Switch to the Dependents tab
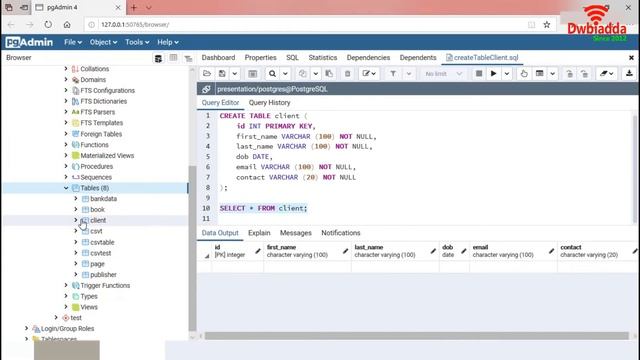 (x=418, y=58)
